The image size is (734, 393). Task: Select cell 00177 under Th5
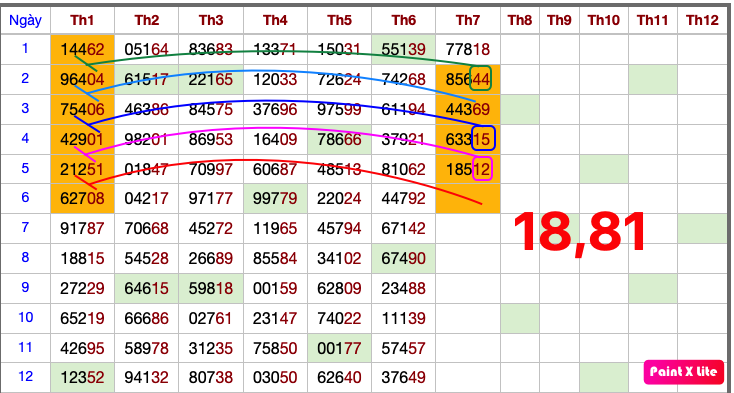(x=339, y=348)
